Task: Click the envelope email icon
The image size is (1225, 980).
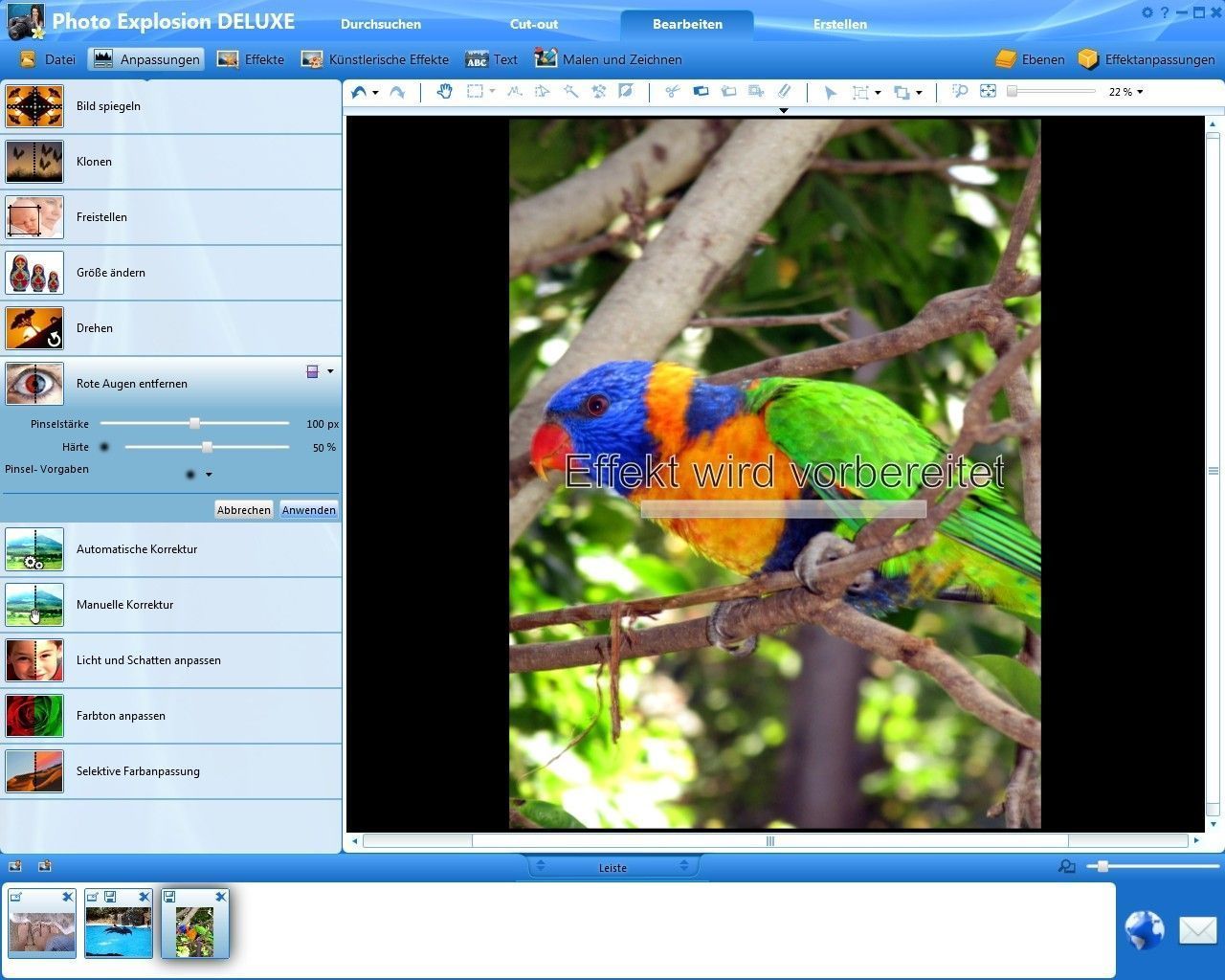Action: (1197, 929)
